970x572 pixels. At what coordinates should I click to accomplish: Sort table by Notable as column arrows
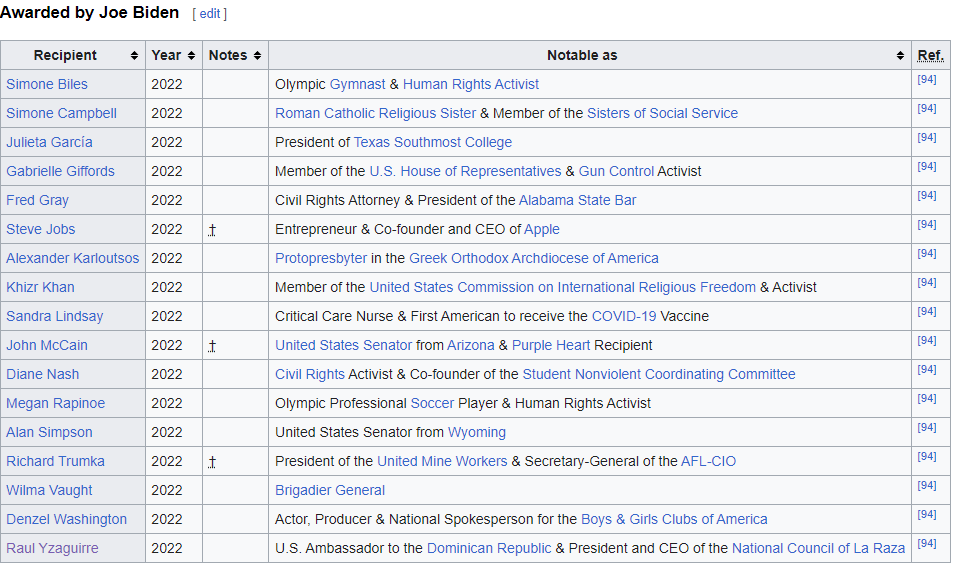[900, 56]
